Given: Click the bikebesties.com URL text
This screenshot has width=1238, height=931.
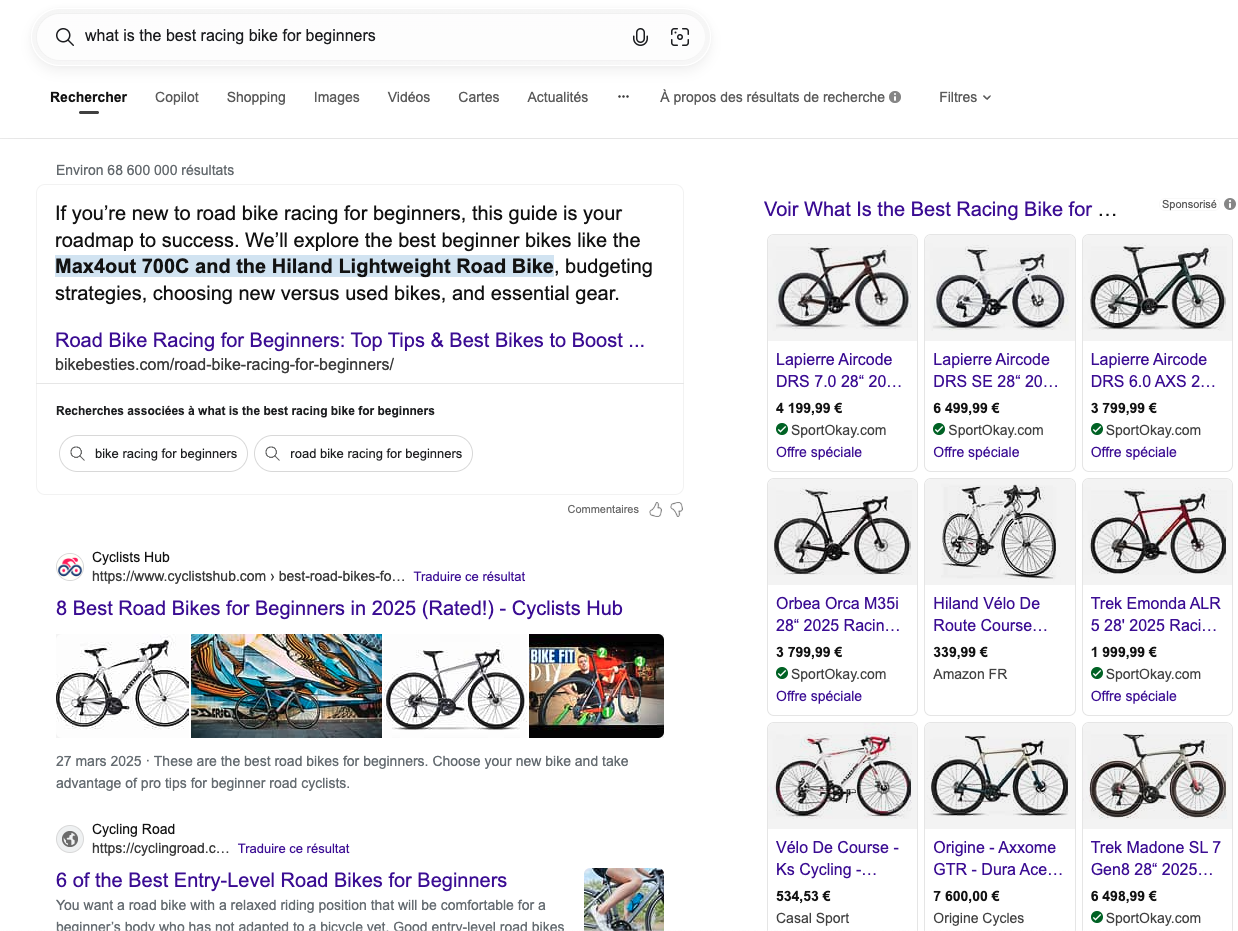Looking at the screenshot, I should pos(225,364).
